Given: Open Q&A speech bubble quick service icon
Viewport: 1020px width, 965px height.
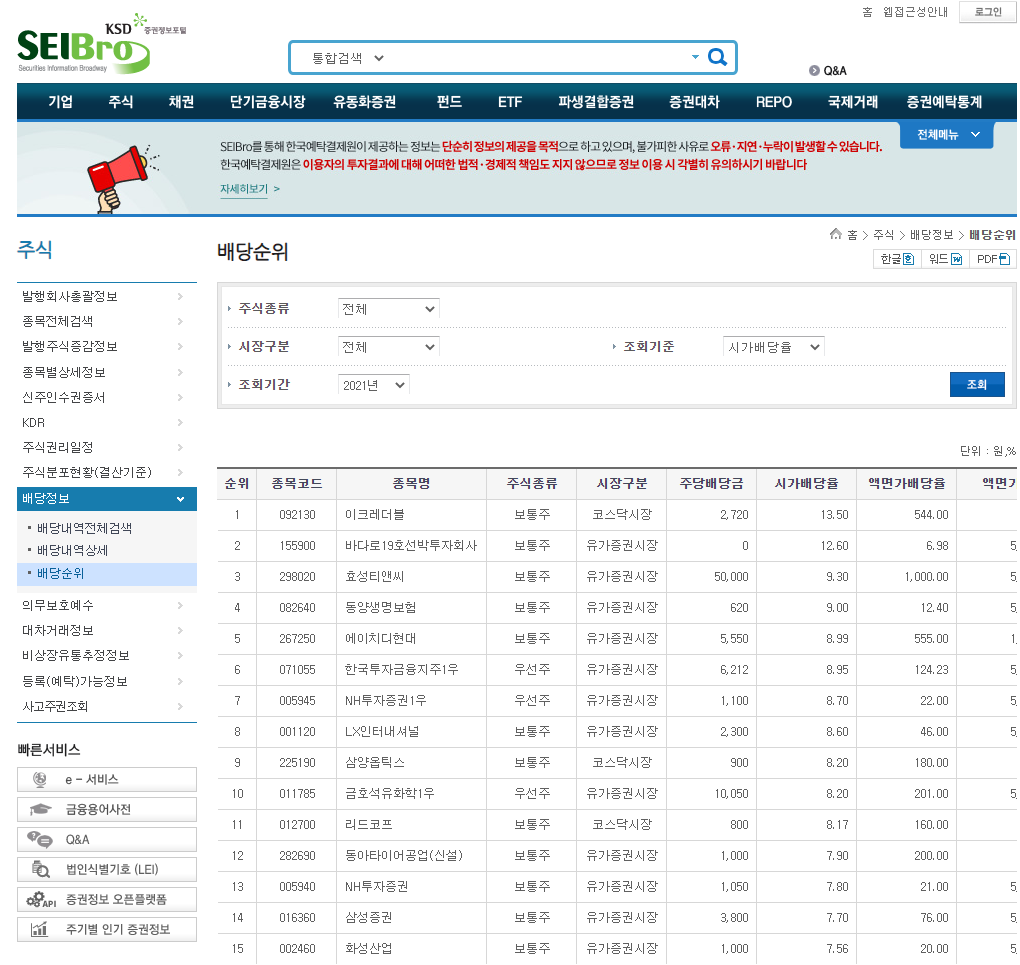Looking at the screenshot, I should click(x=40, y=839).
